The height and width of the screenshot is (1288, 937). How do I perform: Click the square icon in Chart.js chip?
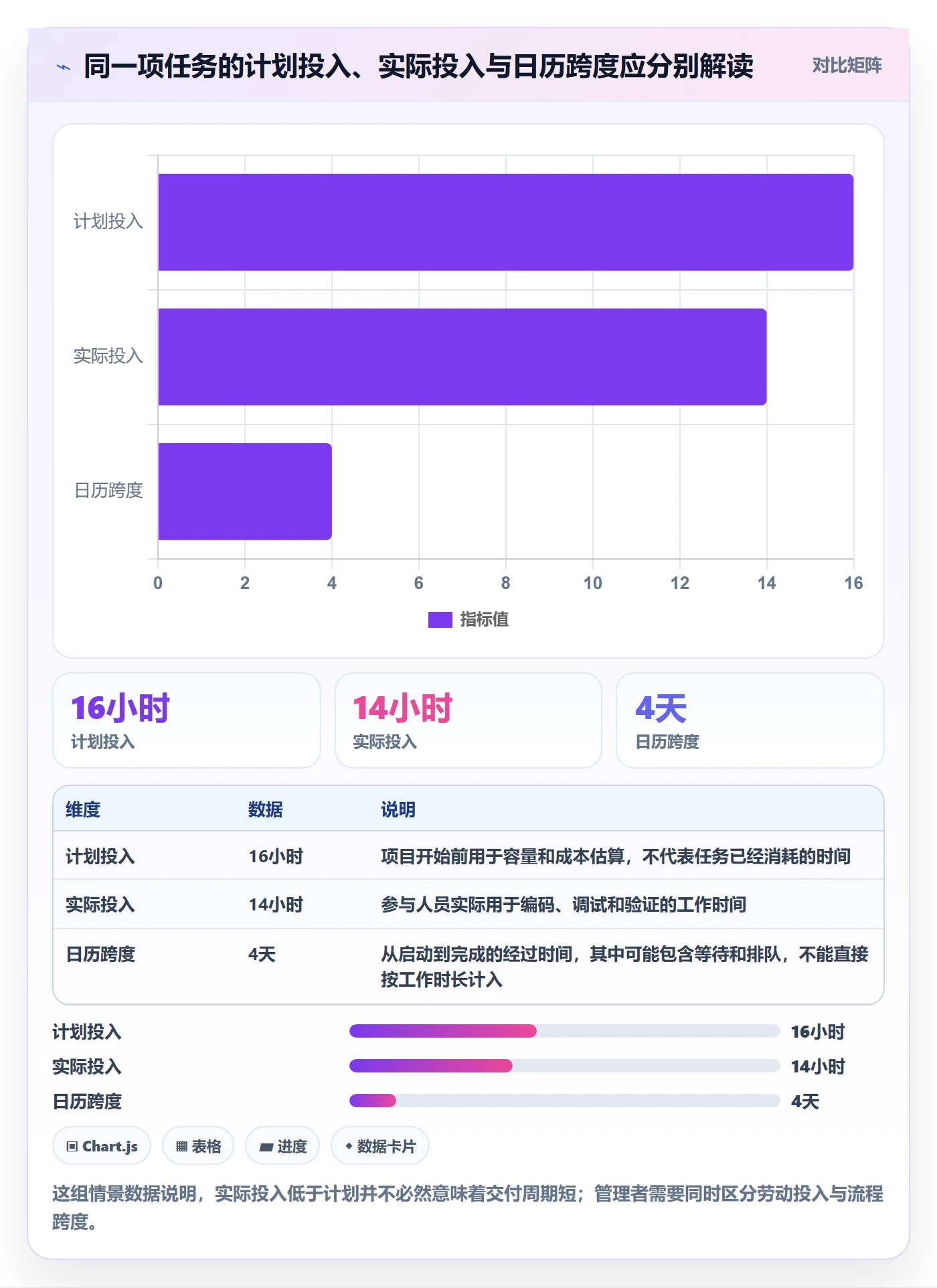point(72,1147)
